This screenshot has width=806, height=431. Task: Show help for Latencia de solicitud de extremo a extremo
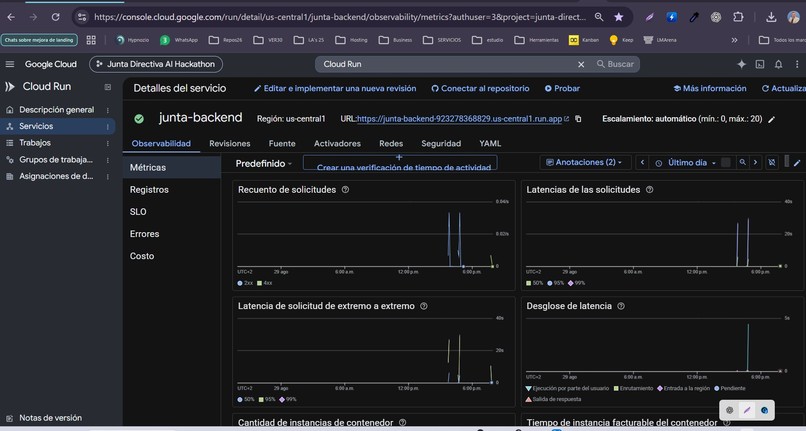pyautogui.click(x=424, y=306)
